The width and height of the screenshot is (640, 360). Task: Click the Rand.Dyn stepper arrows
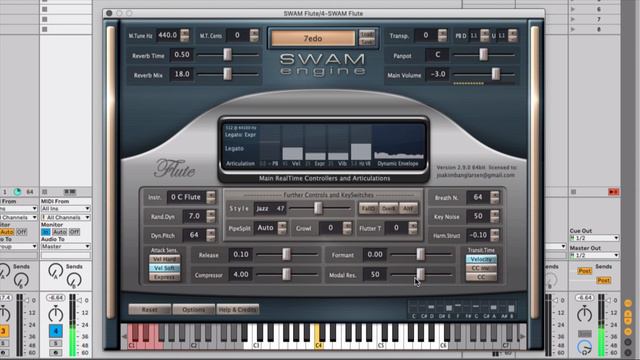pos(211,216)
